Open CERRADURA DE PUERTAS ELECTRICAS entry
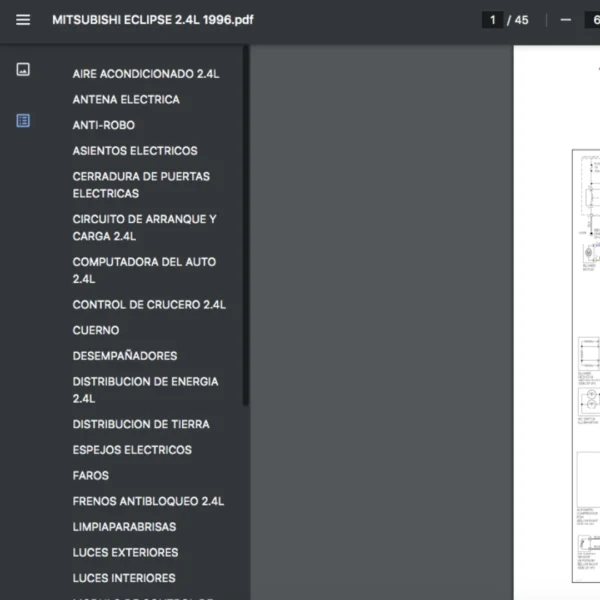600x600 pixels. pos(141,185)
